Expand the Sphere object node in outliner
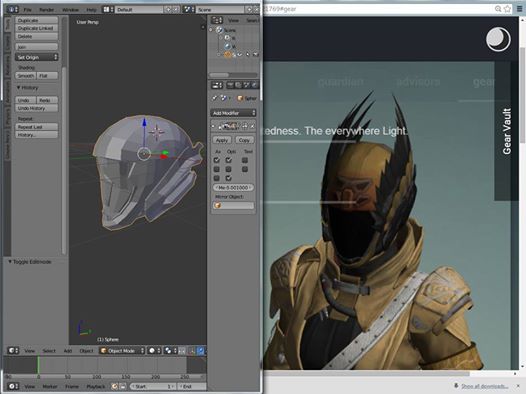 click(219, 54)
